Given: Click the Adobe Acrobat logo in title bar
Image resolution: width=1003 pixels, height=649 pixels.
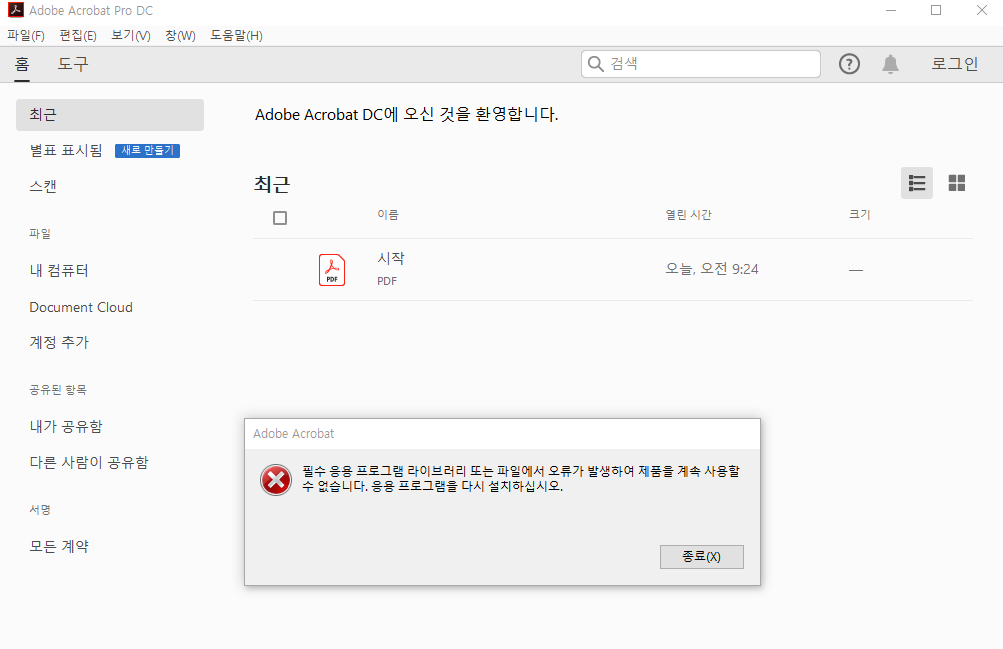Looking at the screenshot, I should (15, 10).
